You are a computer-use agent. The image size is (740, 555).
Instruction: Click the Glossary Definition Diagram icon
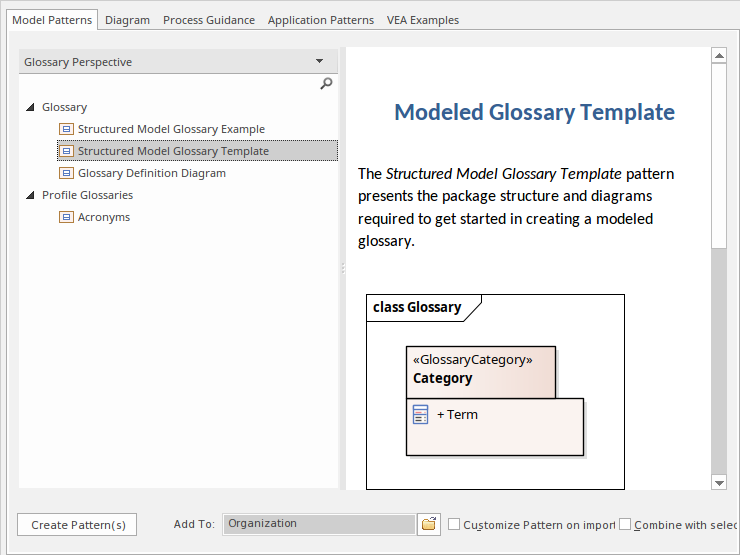67,173
